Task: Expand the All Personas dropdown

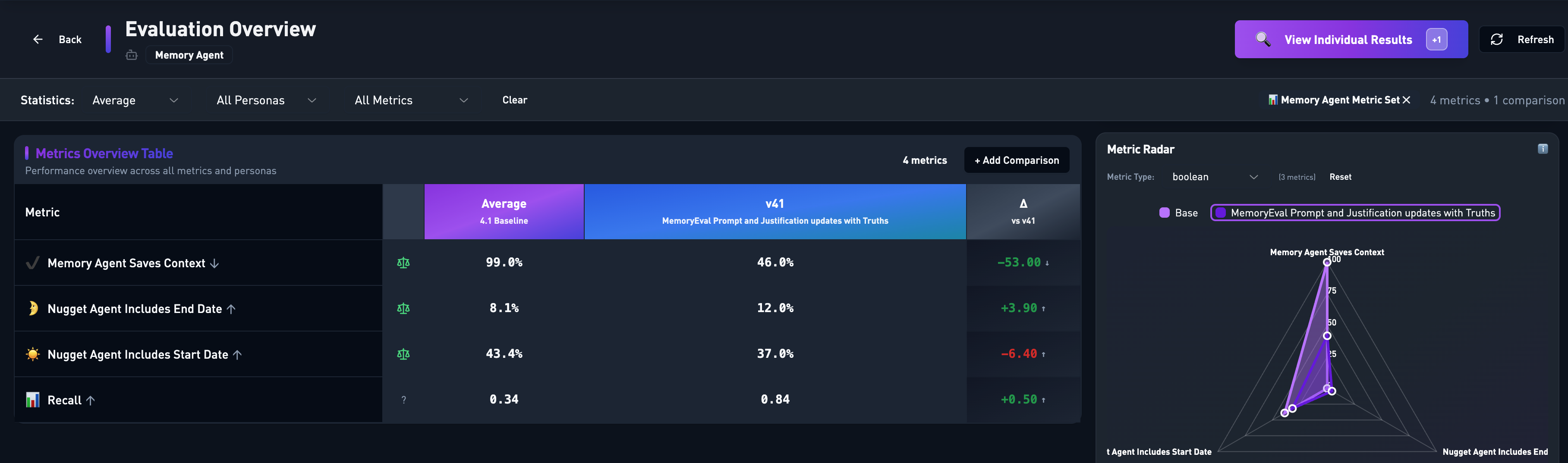Action: point(265,100)
